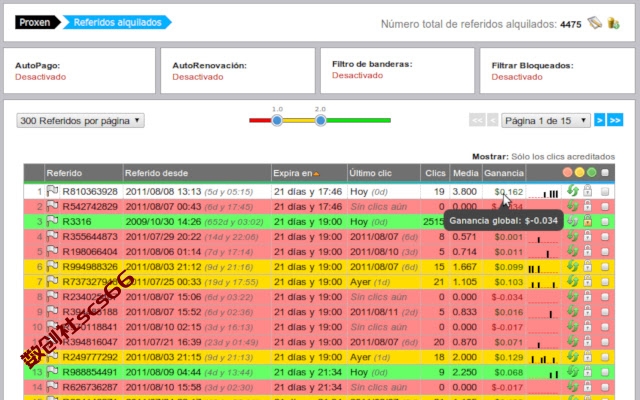
Task: Click the flag icon for R988854491
Action: (52, 371)
